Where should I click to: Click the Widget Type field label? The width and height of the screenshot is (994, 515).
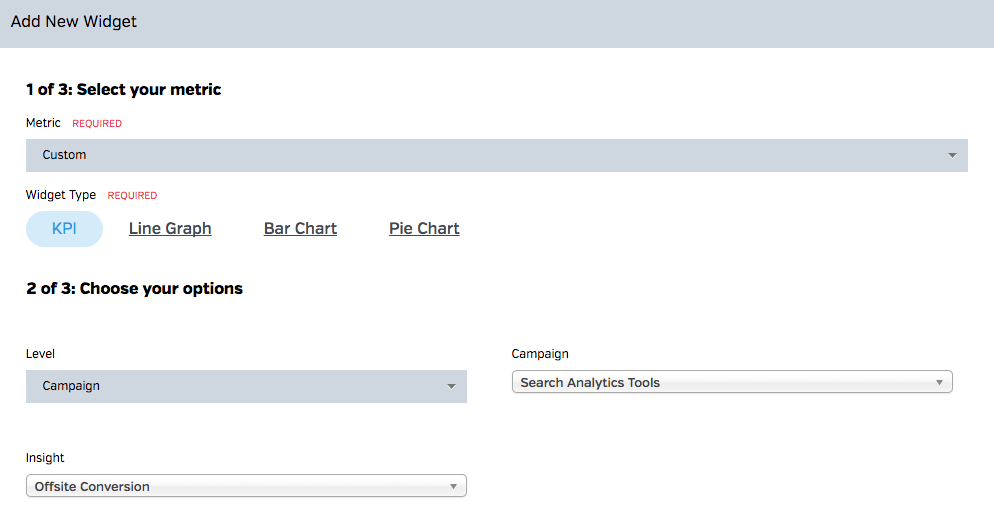click(x=61, y=195)
